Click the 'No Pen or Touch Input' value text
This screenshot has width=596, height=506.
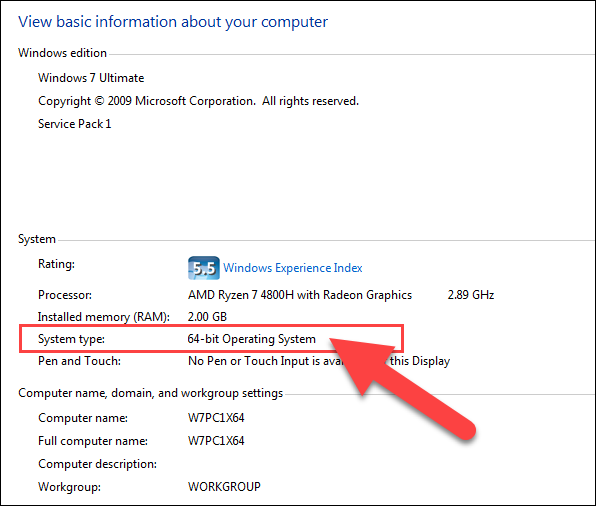(x=319, y=361)
